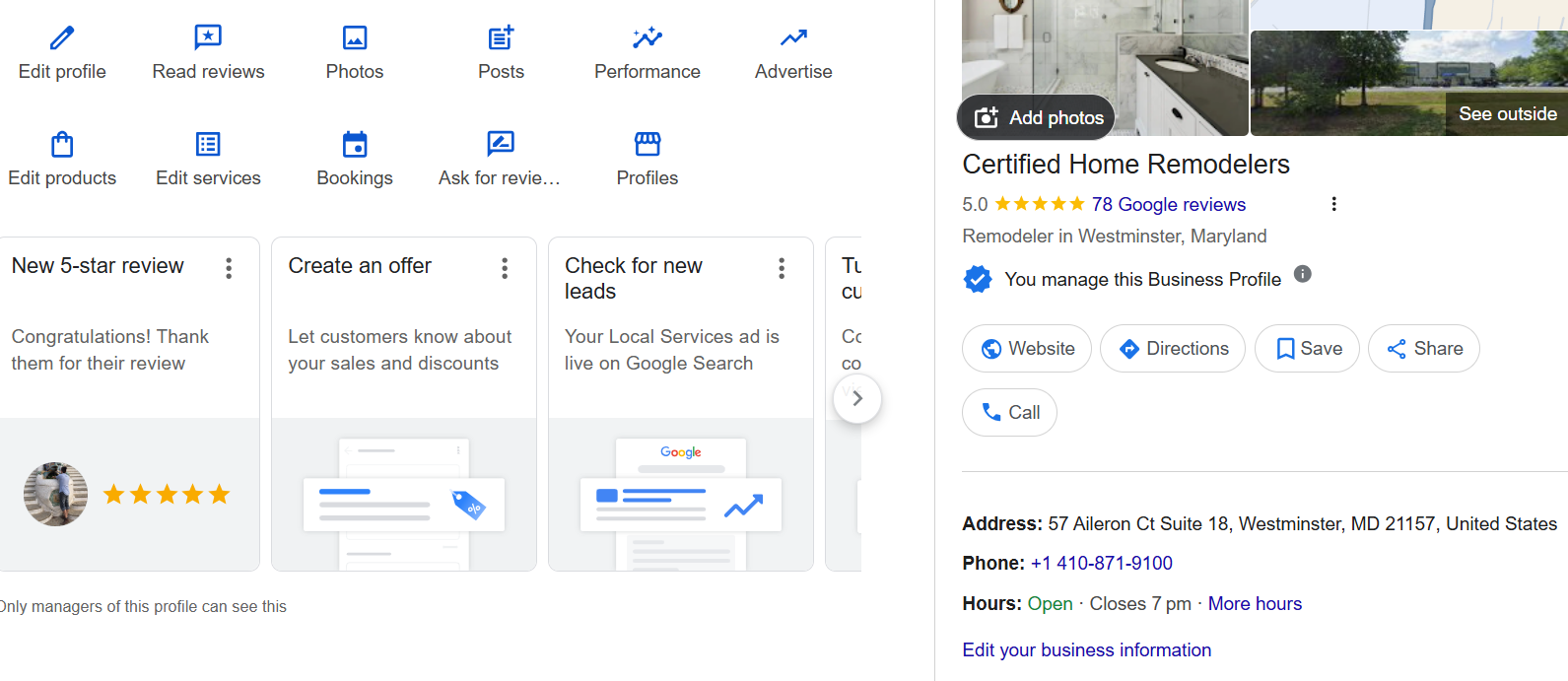The height and width of the screenshot is (681, 1568).
Task: Click the Call button
Action: point(1009,413)
